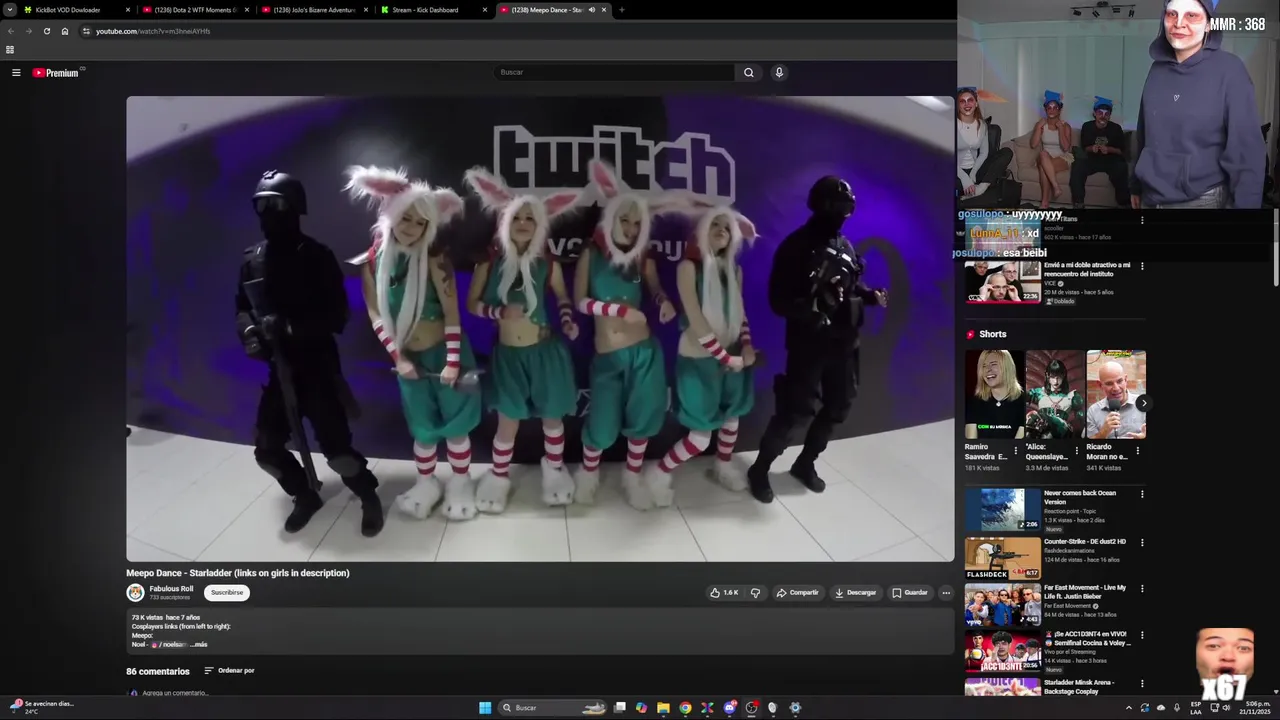Open Never comes back Ocean Version thumbnail

point(1002,509)
